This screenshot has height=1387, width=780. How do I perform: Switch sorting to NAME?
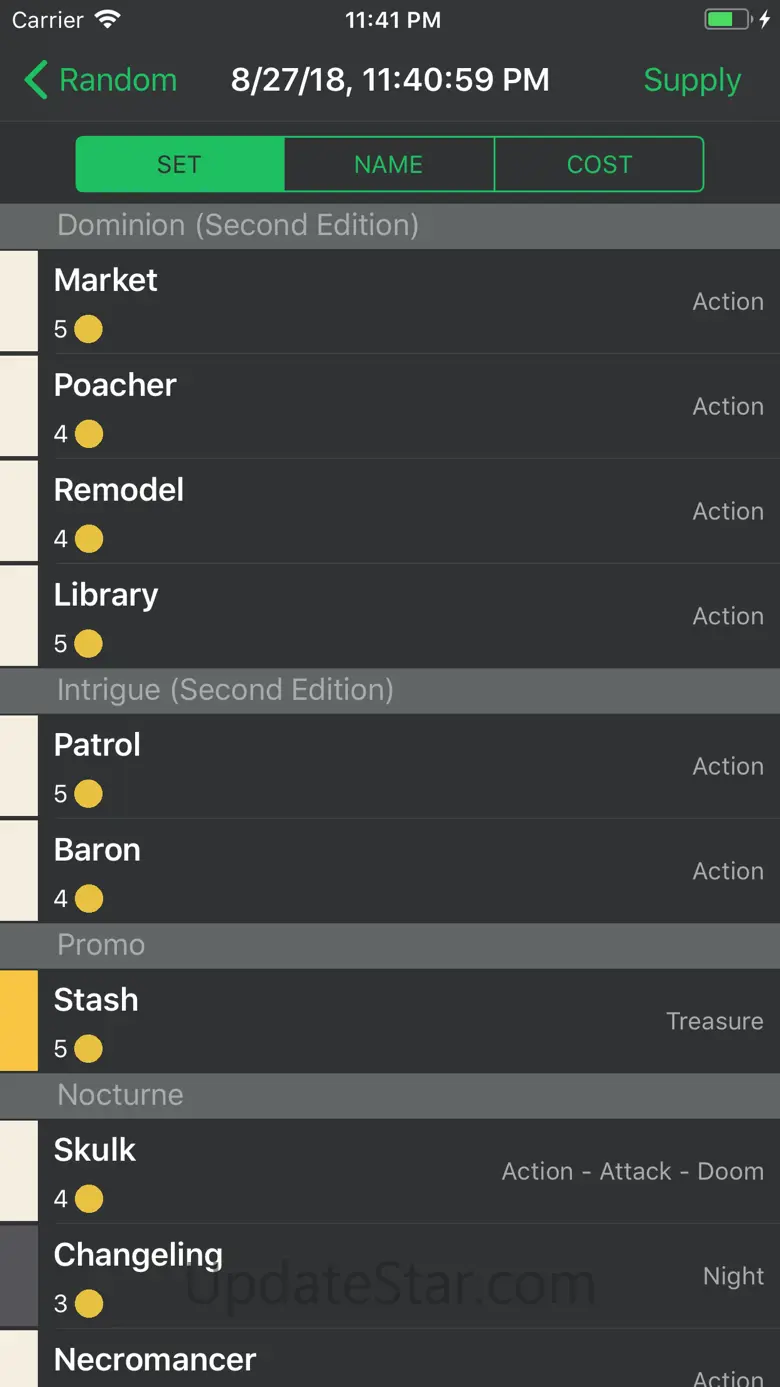[x=389, y=164]
